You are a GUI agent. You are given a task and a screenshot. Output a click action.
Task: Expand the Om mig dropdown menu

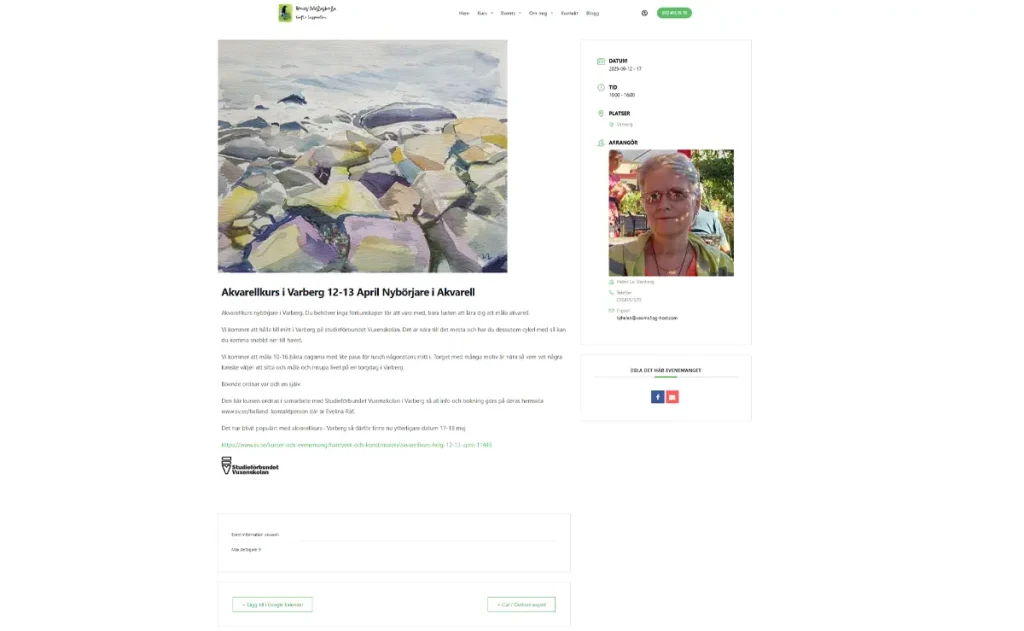point(541,13)
